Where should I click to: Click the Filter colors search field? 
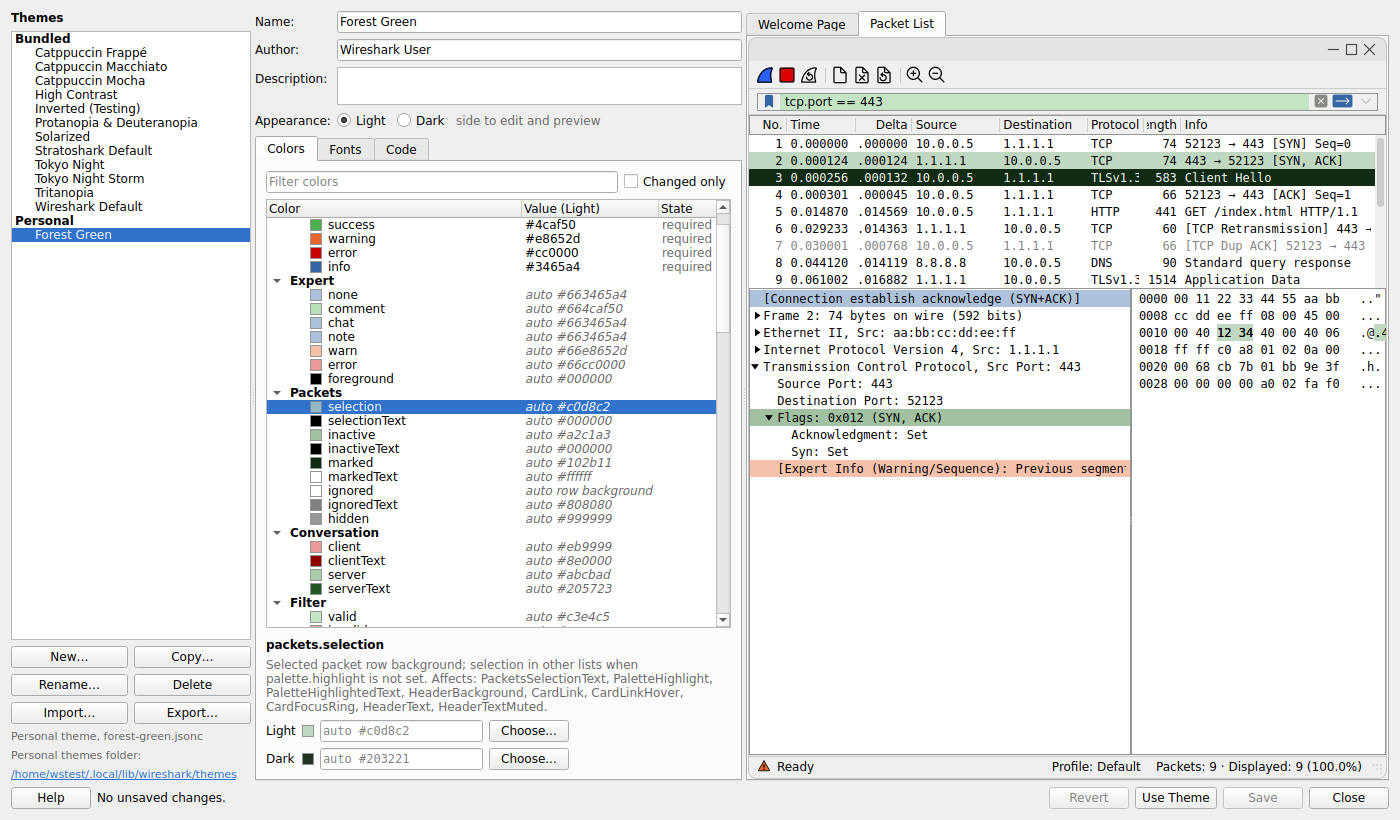[x=441, y=181]
